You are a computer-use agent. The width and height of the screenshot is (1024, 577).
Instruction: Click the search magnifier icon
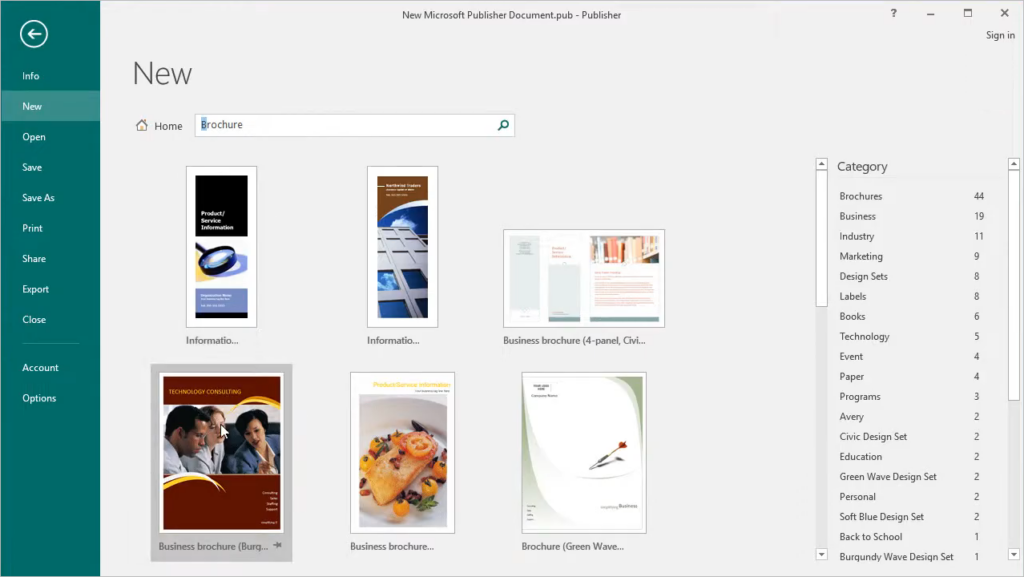coord(503,125)
